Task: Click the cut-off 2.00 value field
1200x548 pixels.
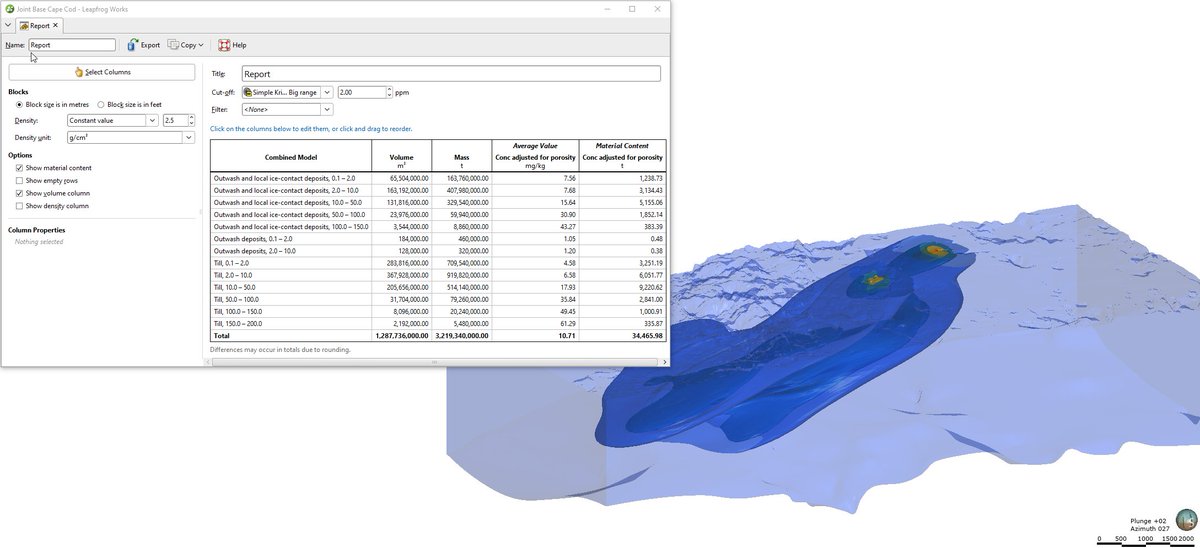Action: 361,92
